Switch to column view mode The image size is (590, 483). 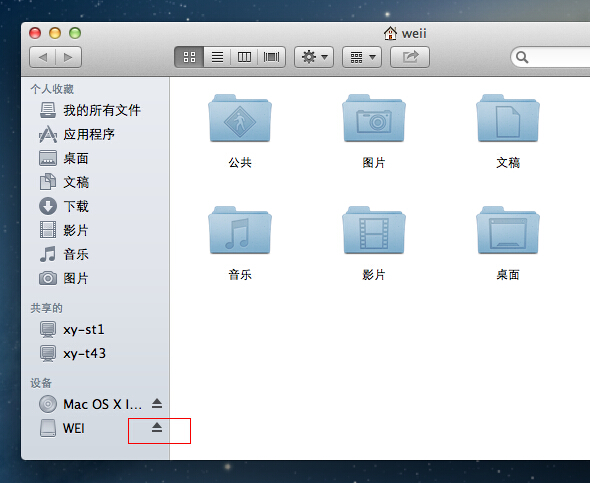[244, 57]
